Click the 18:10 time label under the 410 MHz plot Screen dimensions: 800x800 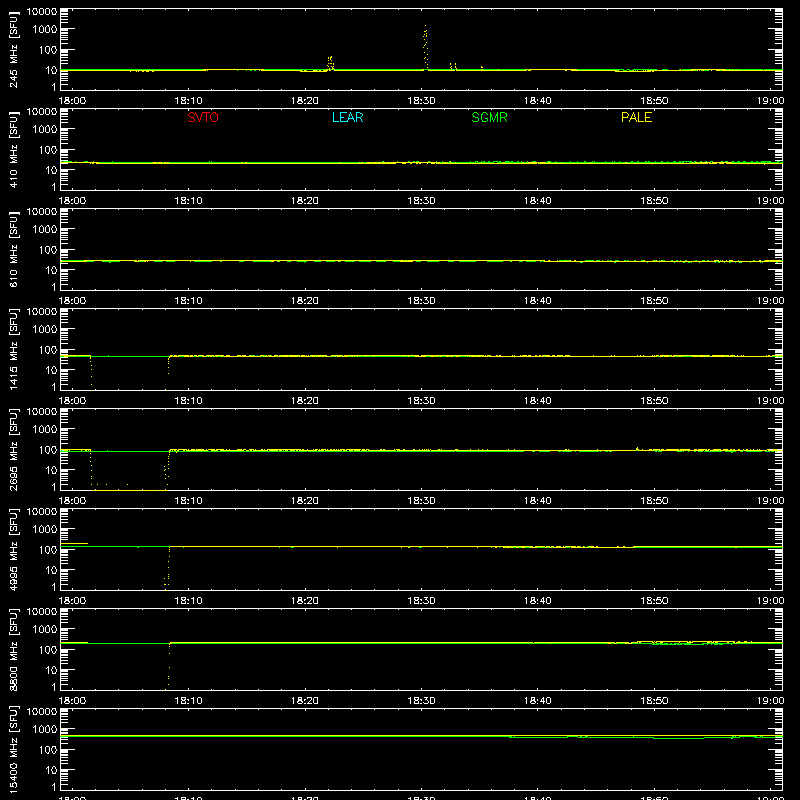pos(188,201)
